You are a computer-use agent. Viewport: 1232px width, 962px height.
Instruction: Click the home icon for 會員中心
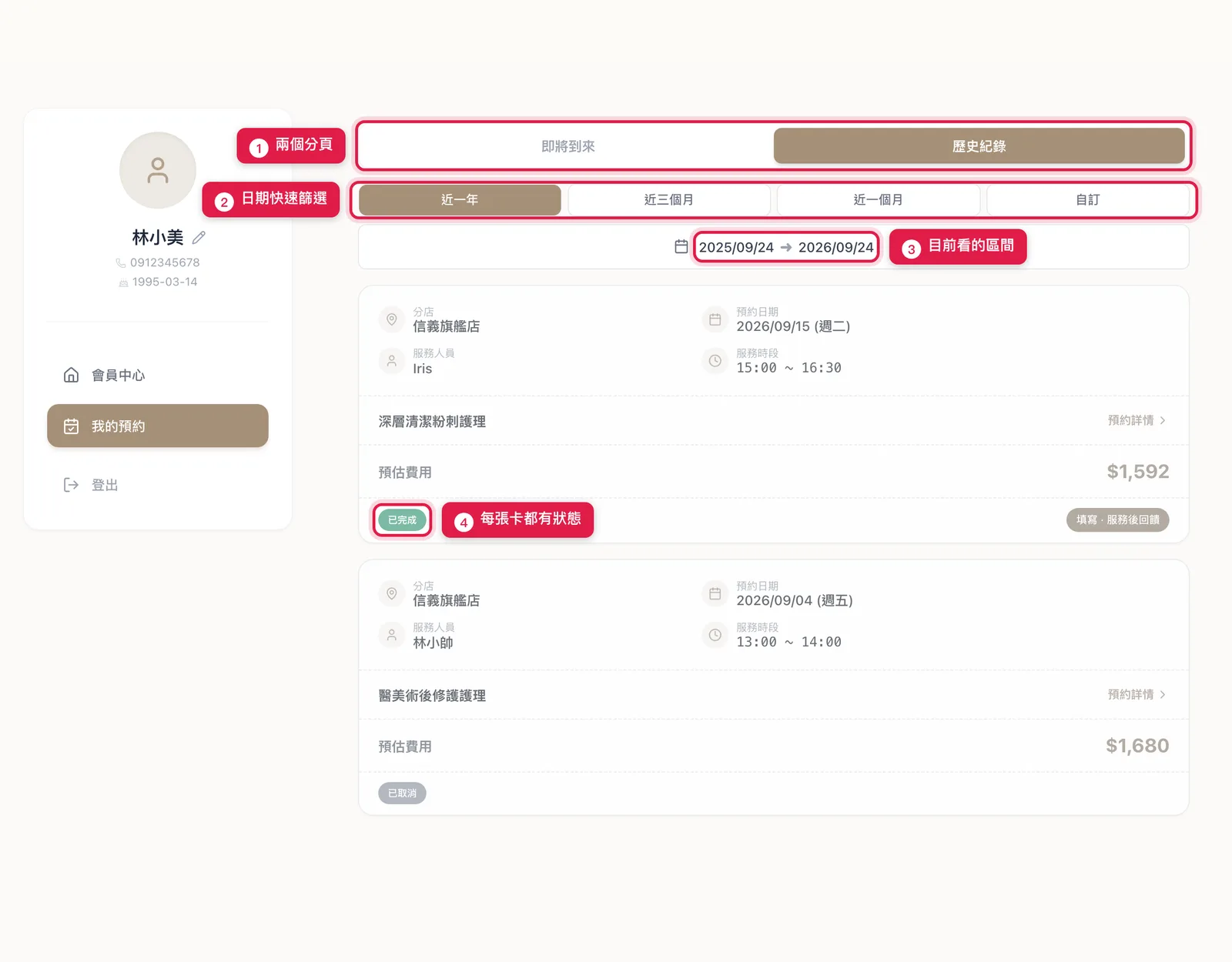71,375
